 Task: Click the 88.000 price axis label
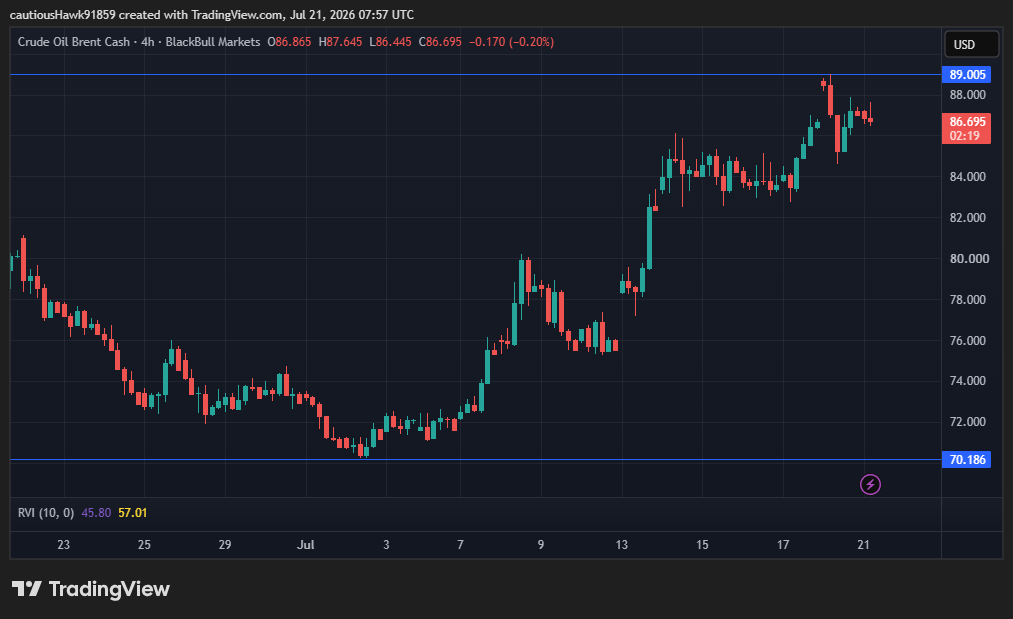tap(967, 95)
